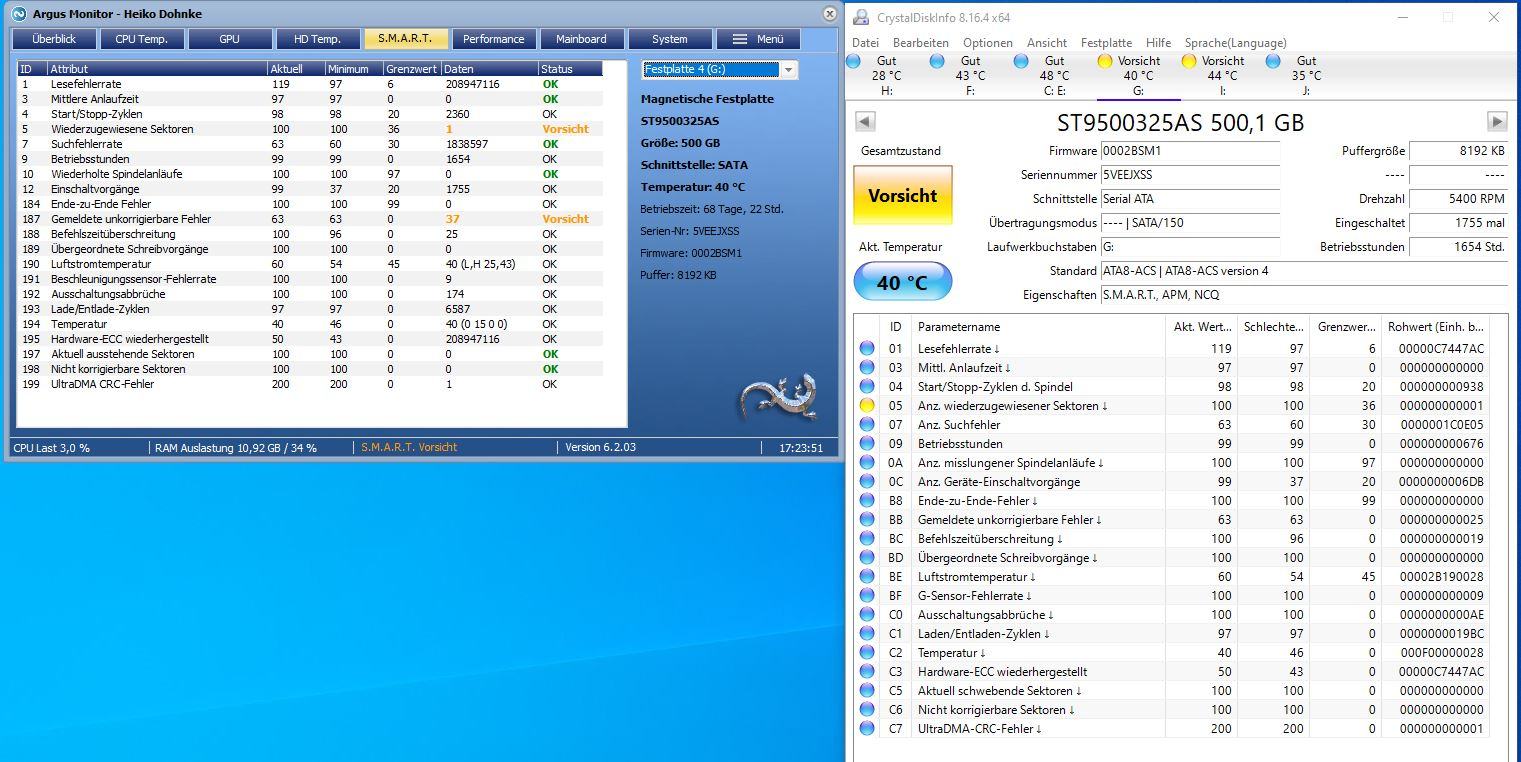Switch to the CPU Temp. tab

tap(142, 39)
